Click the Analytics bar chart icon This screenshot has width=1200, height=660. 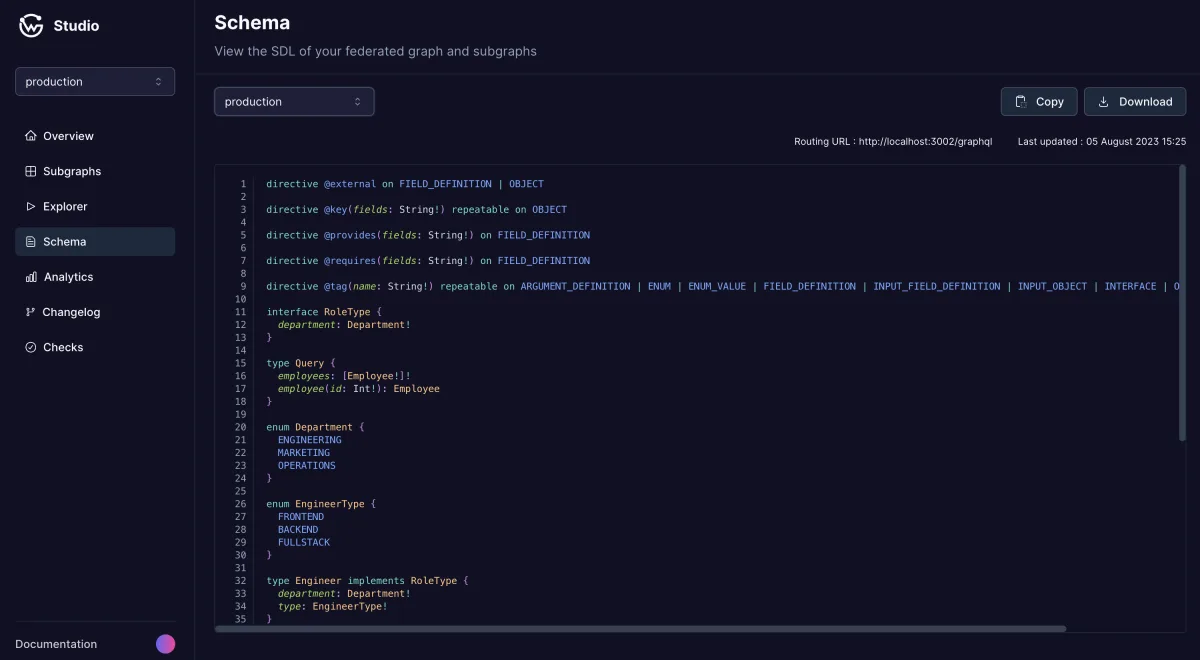(31, 277)
